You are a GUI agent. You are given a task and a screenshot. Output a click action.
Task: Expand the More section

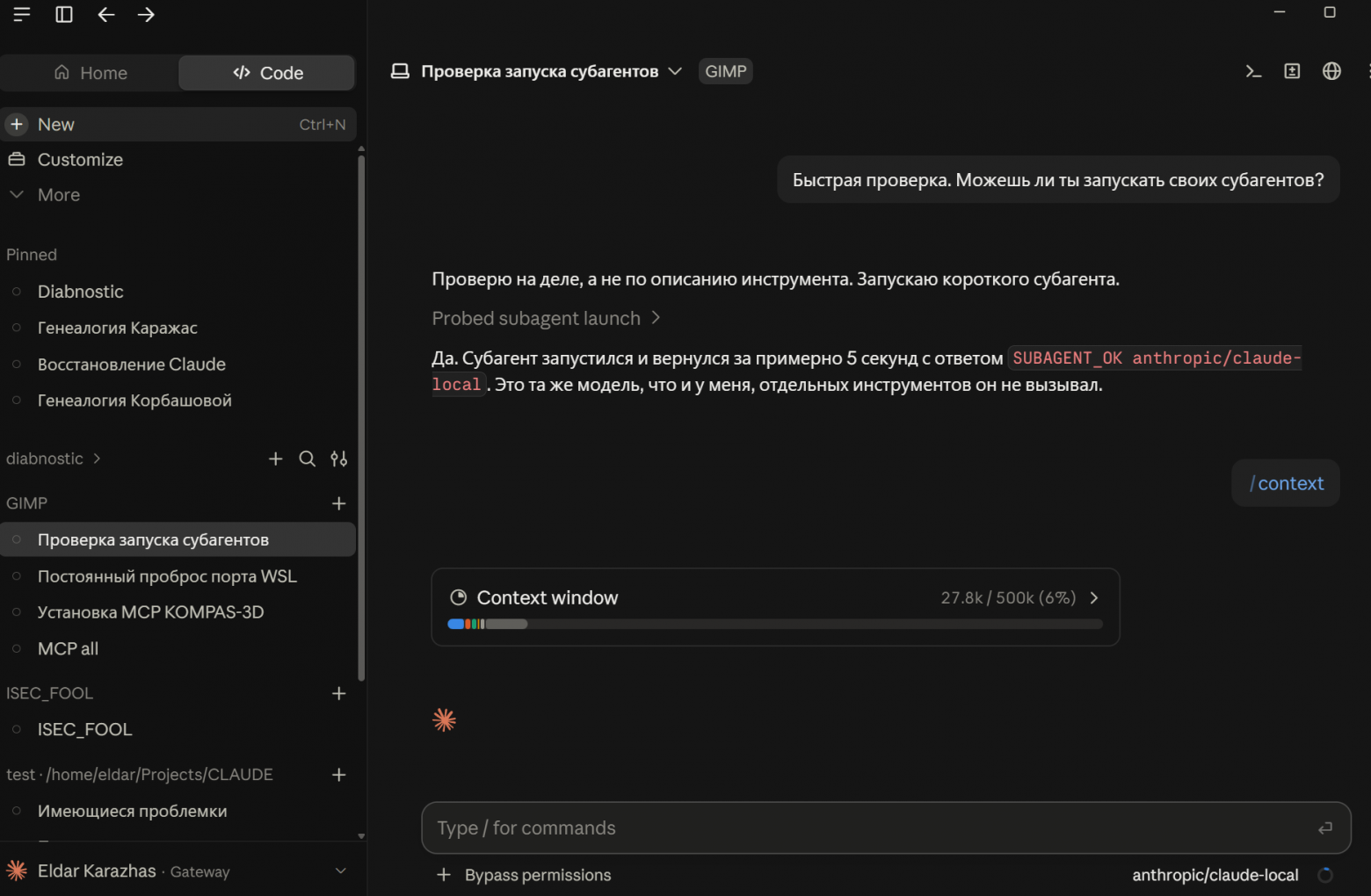[x=178, y=195]
